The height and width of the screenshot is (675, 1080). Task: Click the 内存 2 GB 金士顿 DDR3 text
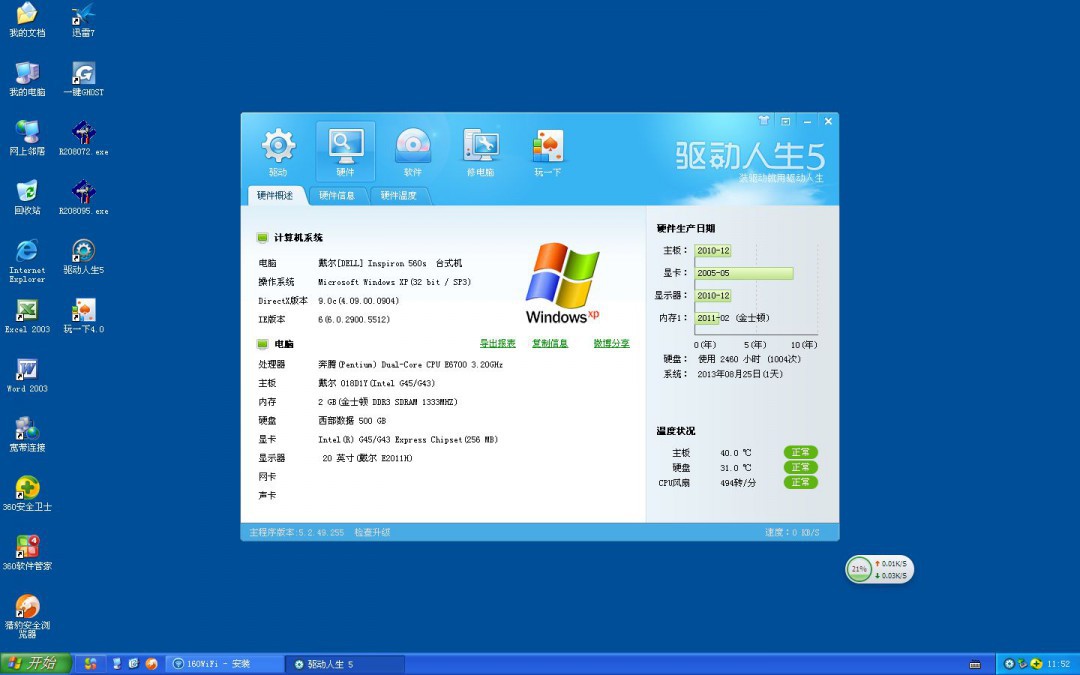[388, 402]
